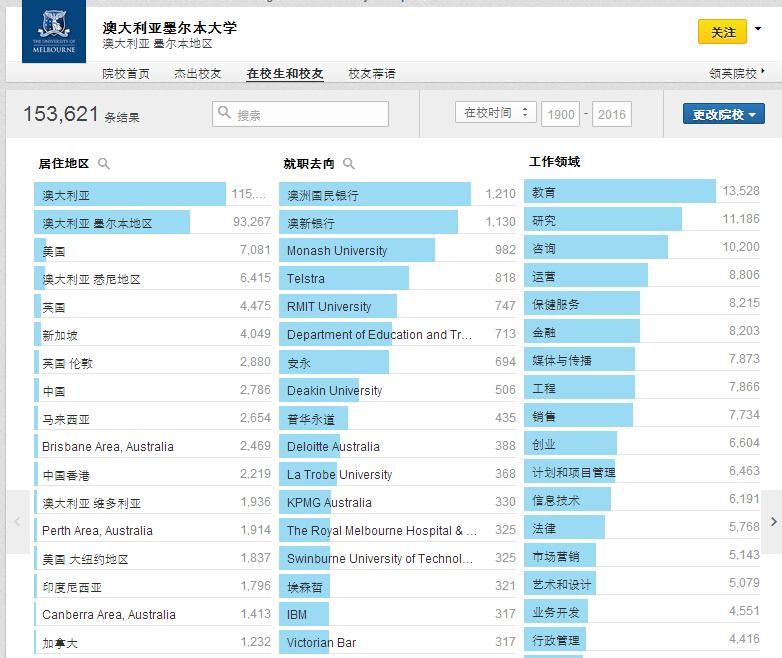
Task: Filter by work field 媒体与传播
Action: coord(642,359)
